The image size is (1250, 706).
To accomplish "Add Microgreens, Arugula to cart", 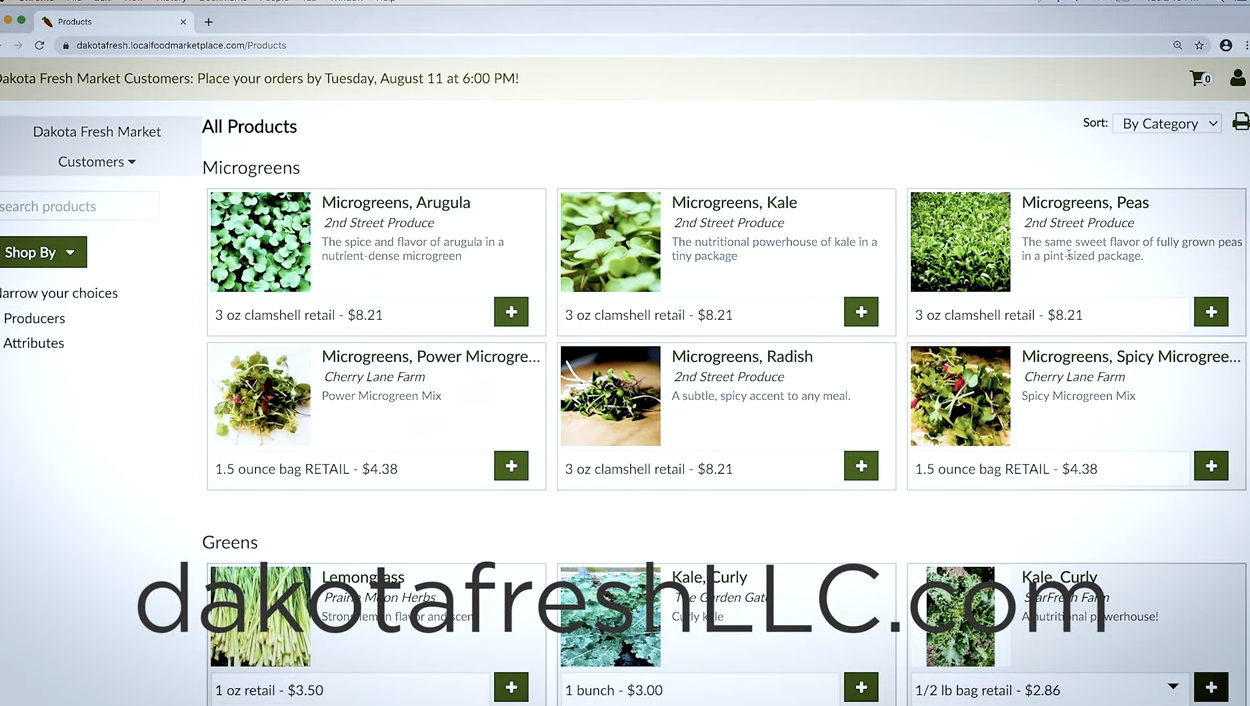I will click(511, 312).
